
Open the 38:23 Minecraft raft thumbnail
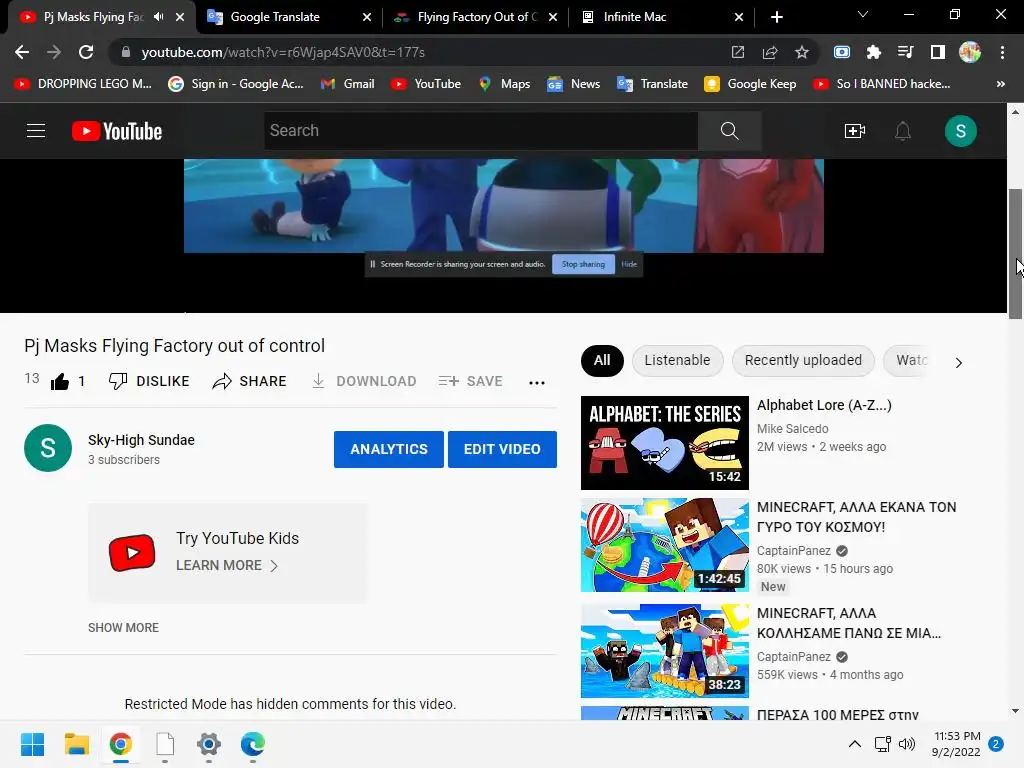[665, 651]
